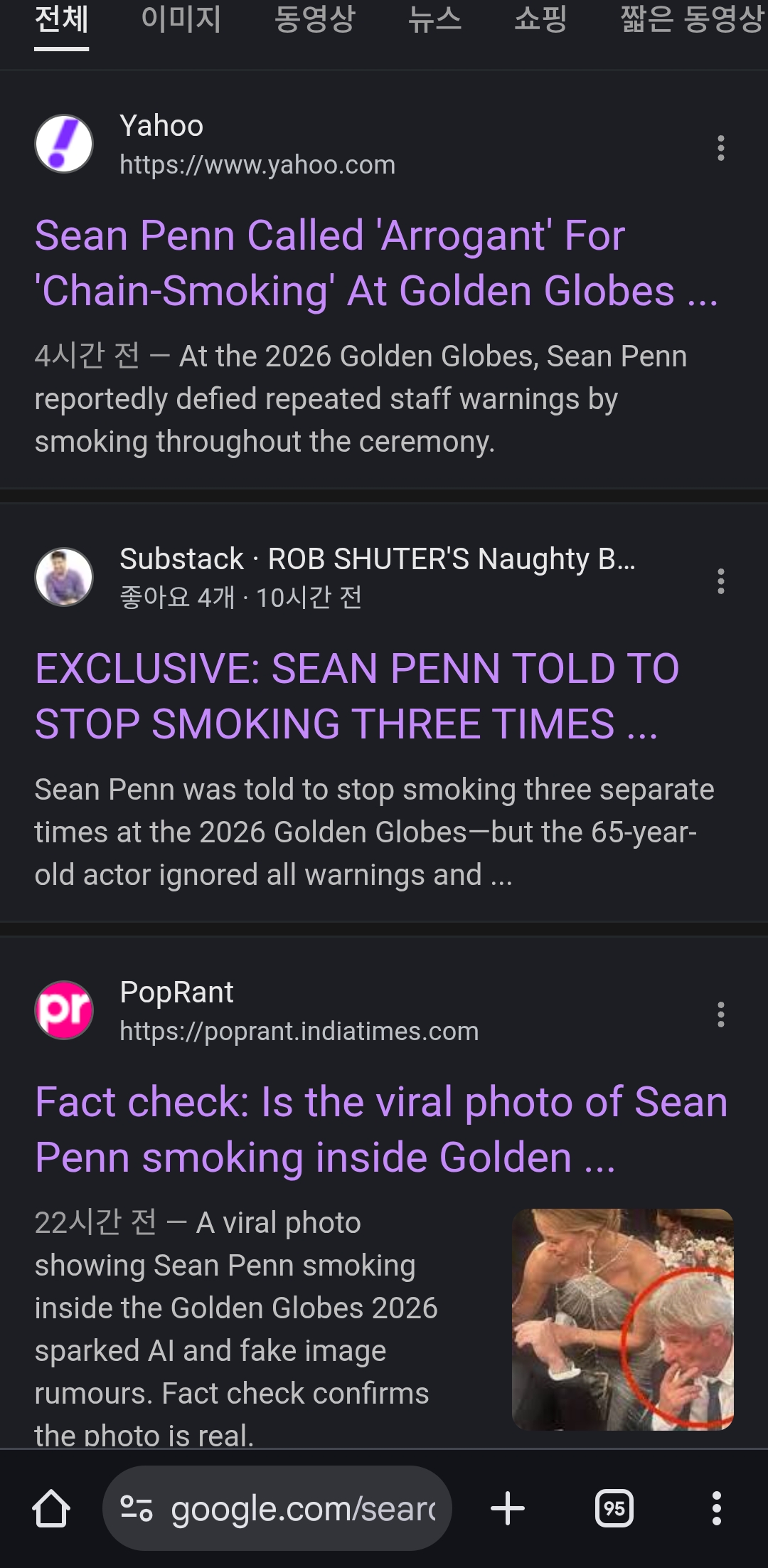Open the tab switcher showing 95 tabs
The image size is (768, 1568).
tap(614, 1508)
